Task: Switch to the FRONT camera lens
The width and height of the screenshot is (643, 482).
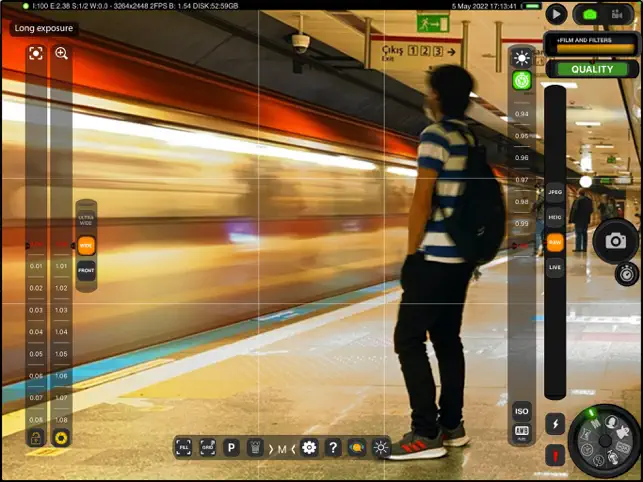Action: 87,269
